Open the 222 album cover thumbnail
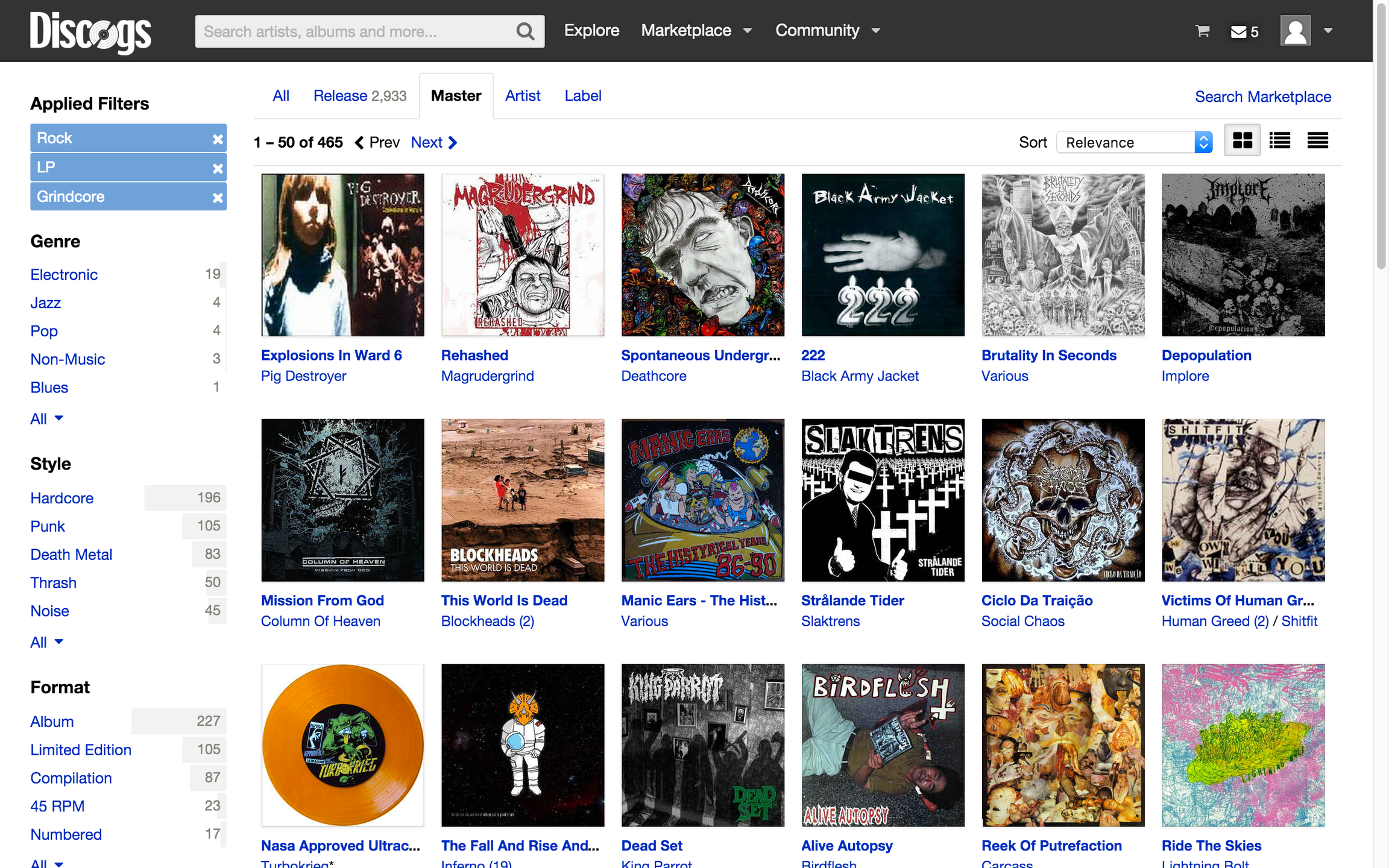 (883, 255)
